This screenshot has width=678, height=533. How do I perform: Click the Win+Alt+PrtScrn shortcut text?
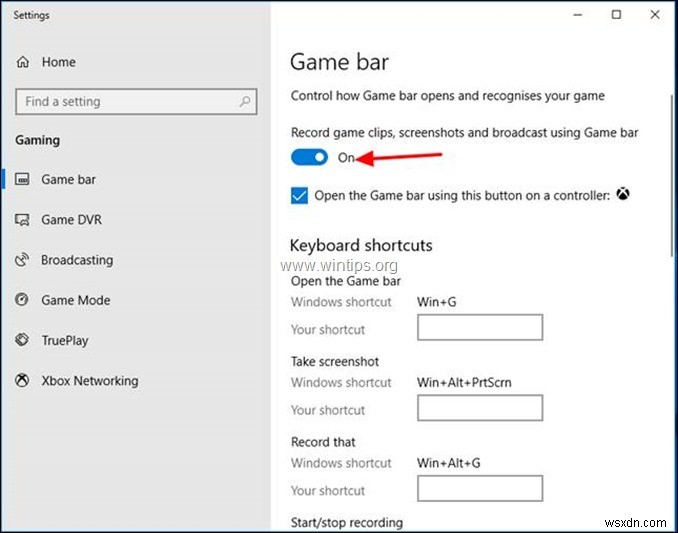click(x=464, y=383)
